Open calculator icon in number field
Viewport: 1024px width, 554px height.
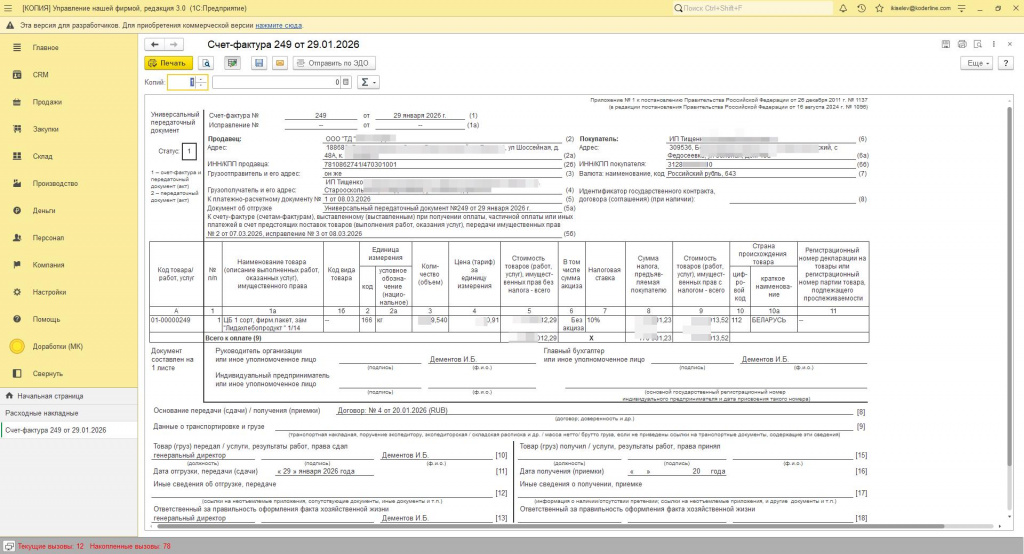point(346,82)
